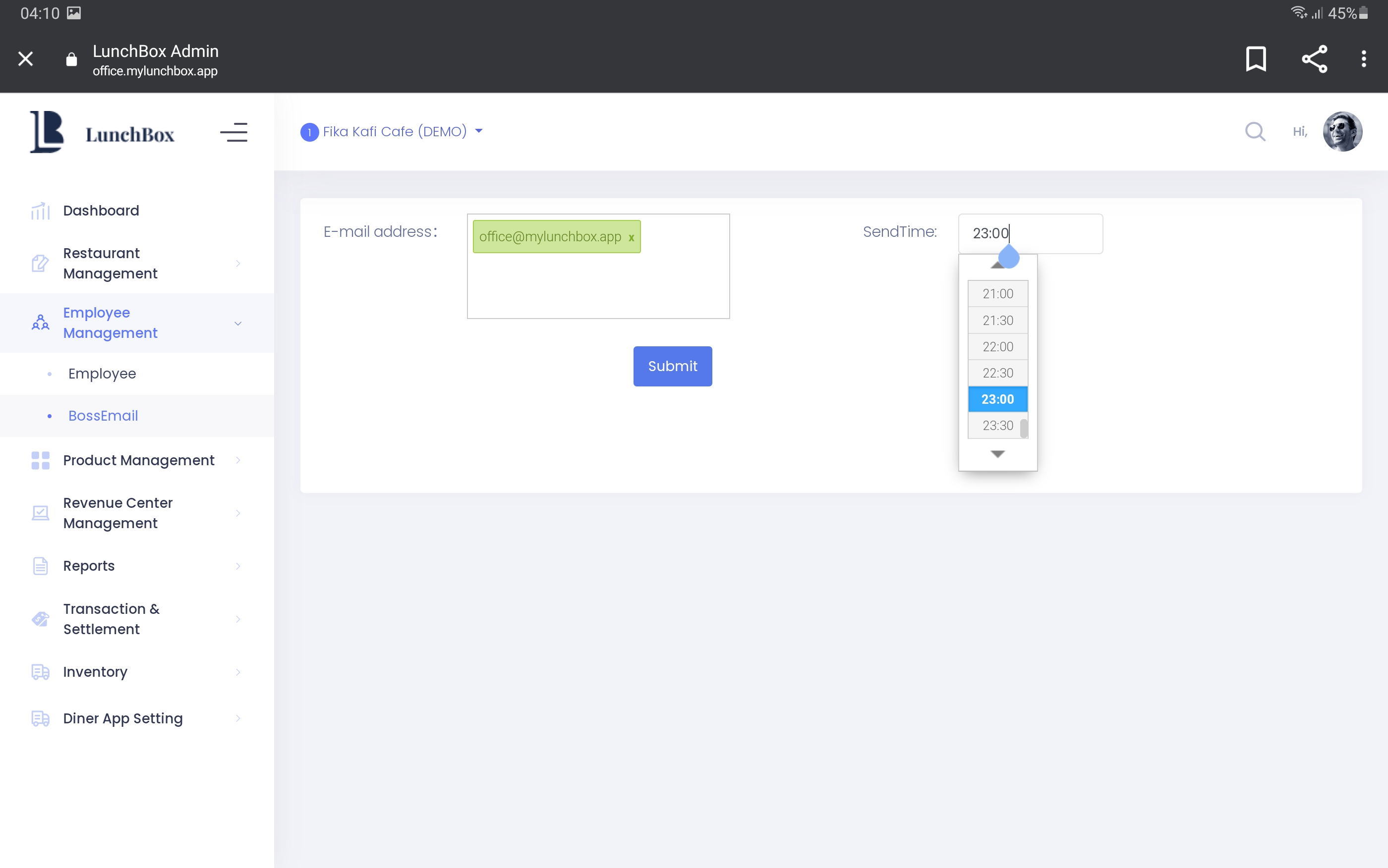Select 22:30 in time list
This screenshot has width=1388, height=868.
(997, 373)
